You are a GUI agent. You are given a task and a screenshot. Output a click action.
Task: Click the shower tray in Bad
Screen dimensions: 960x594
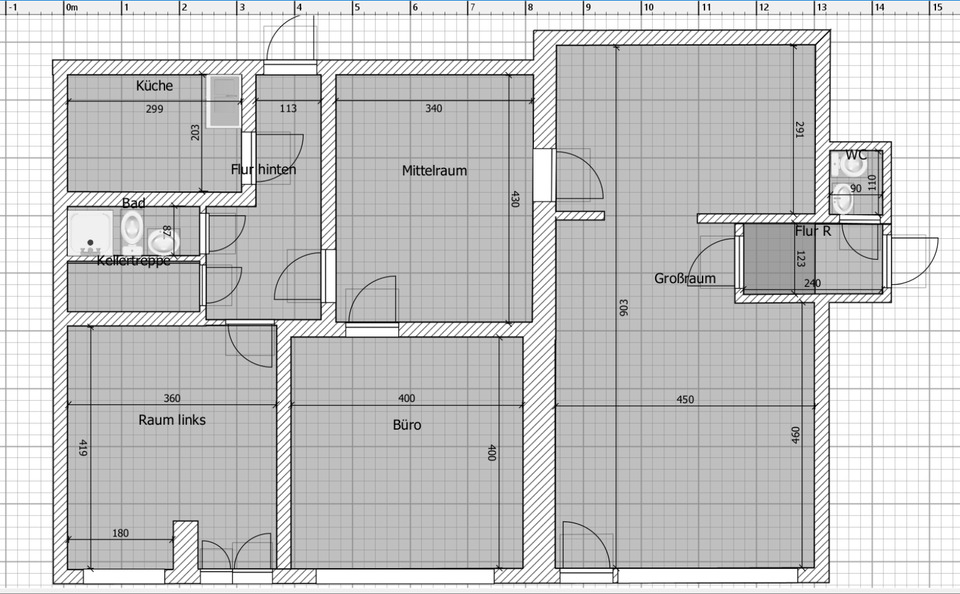(x=93, y=233)
